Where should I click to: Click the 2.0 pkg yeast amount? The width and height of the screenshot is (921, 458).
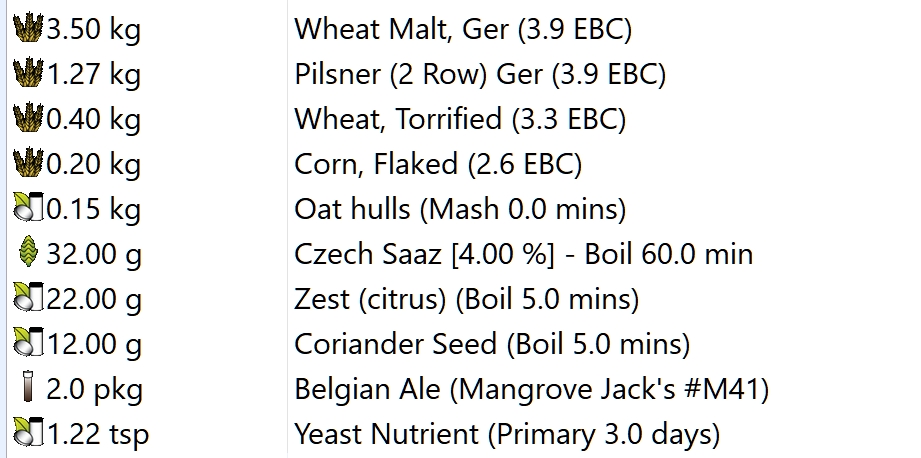[95, 389]
